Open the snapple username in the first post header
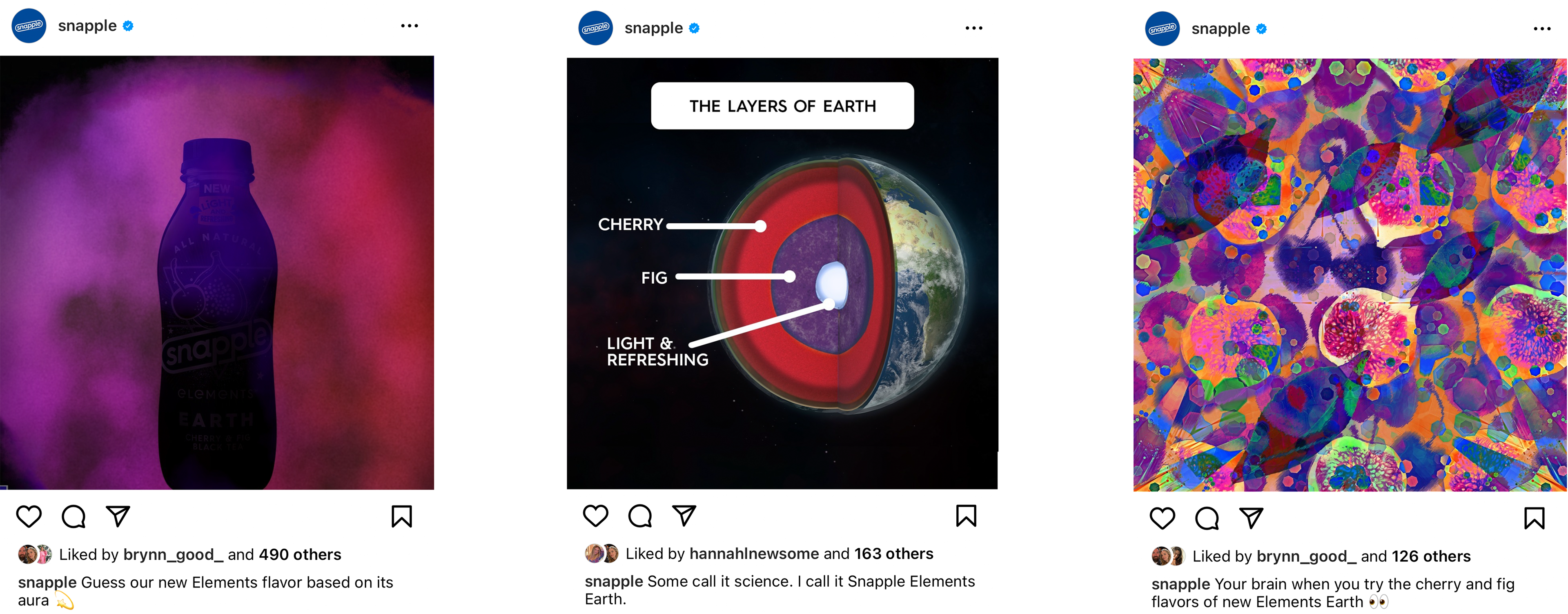Image resolution: width=1568 pixels, height=614 pixels. click(x=87, y=26)
